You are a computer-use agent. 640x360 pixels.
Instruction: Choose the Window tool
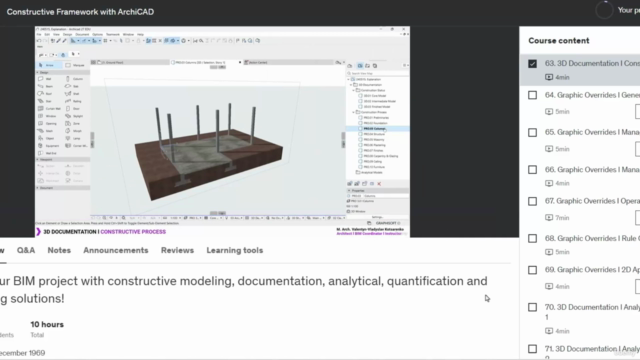point(47,116)
